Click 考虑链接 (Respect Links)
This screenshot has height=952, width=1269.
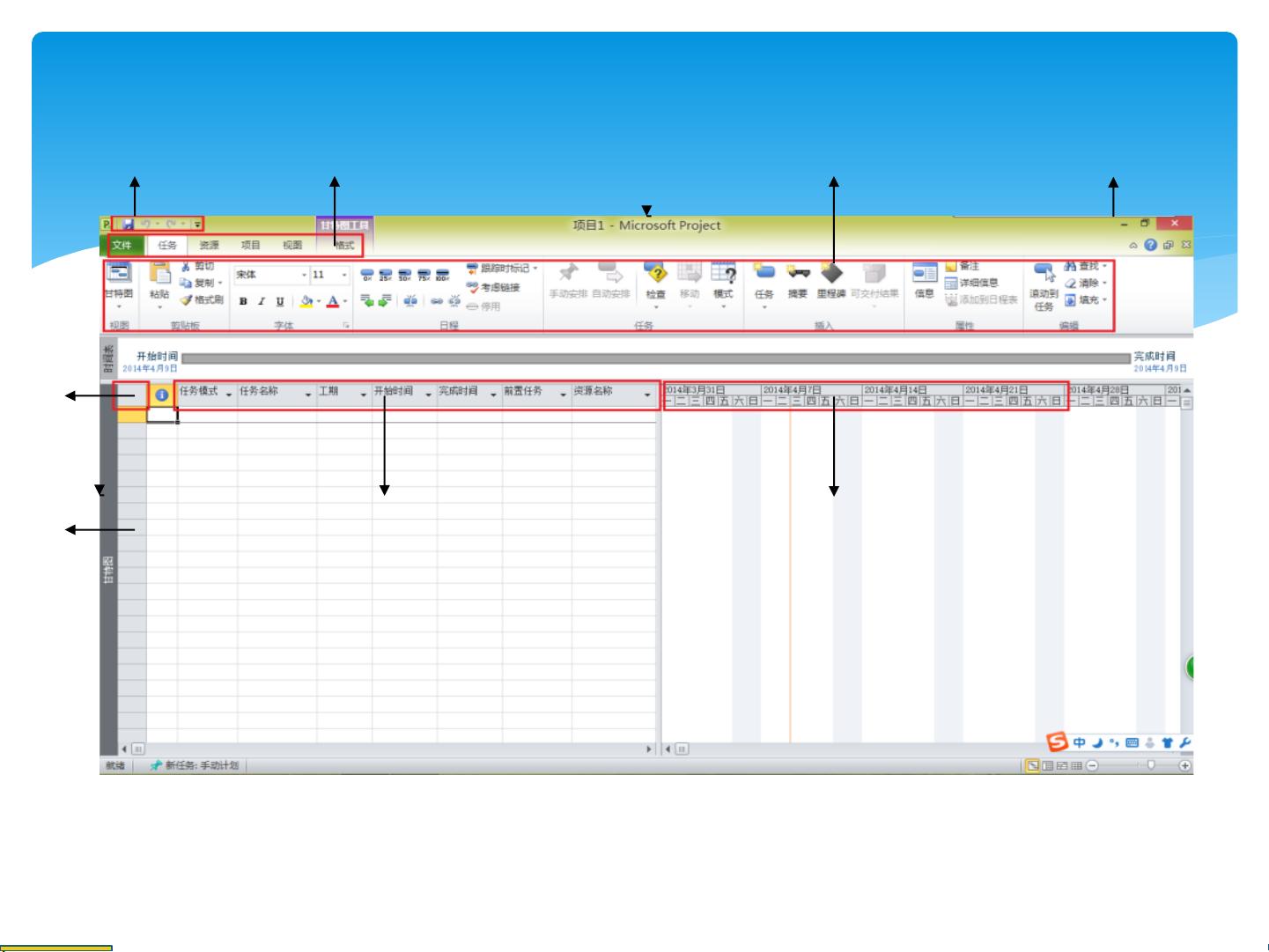[x=493, y=287]
